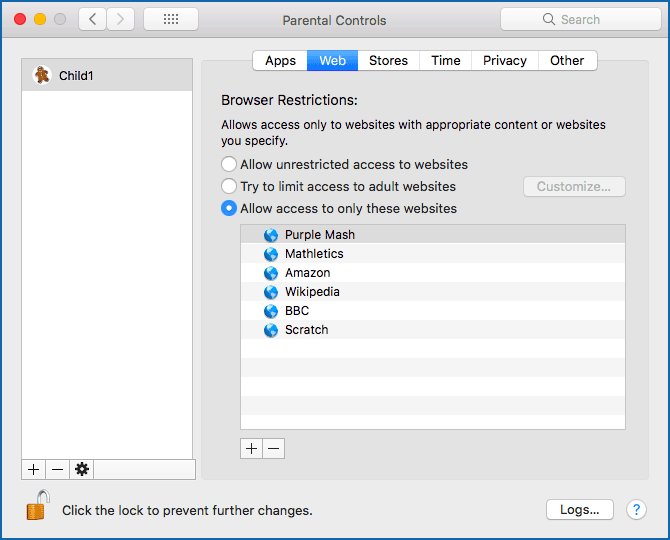Click the globe icon beside BBC
The image size is (670, 540).
click(x=271, y=311)
